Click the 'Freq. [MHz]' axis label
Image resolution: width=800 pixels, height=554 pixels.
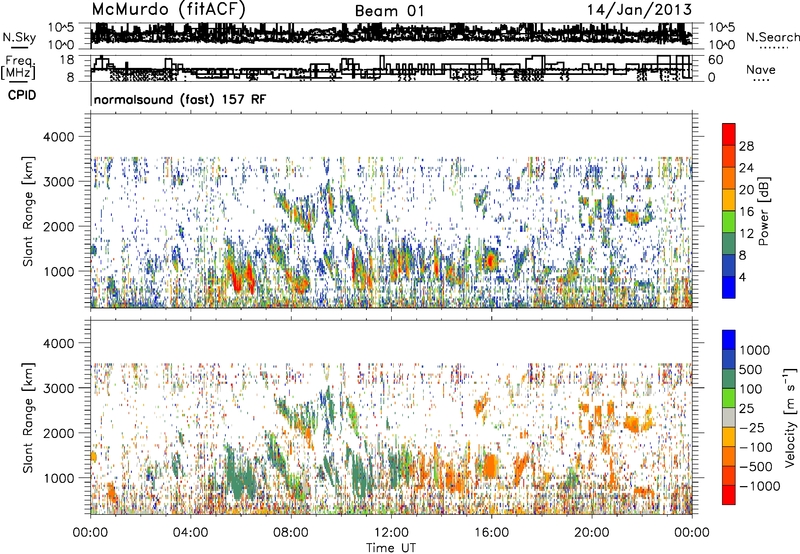(18, 68)
